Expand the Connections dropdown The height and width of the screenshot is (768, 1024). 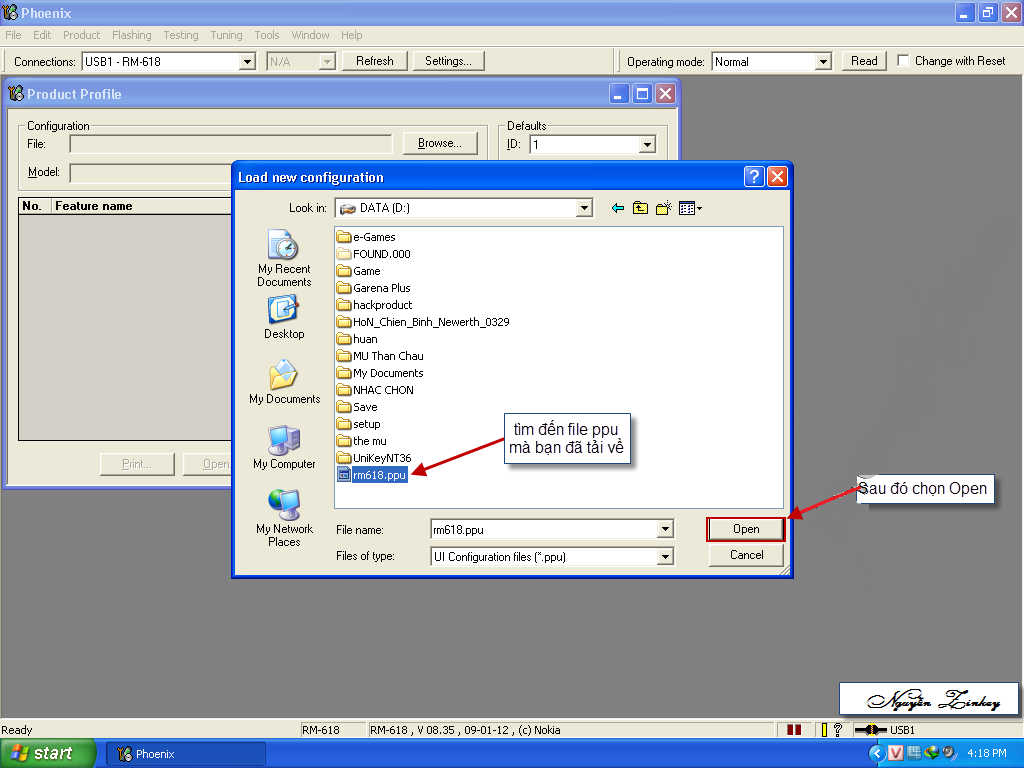pyautogui.click(x=248, y=62)
